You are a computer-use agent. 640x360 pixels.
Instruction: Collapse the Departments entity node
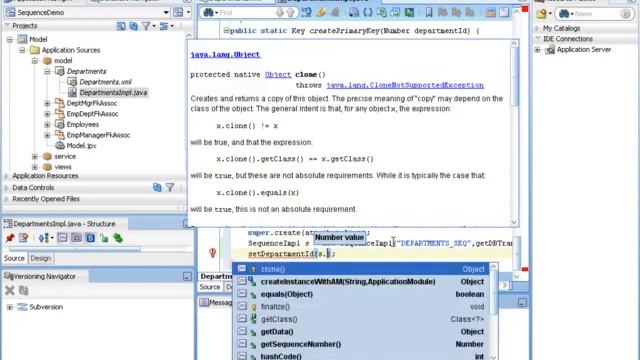47,71
